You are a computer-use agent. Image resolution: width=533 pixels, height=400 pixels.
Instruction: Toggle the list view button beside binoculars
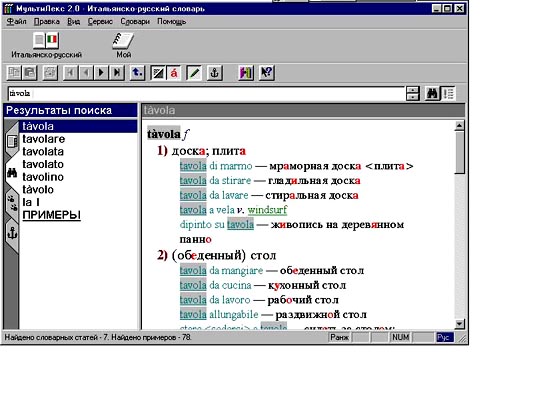(448, 93)
